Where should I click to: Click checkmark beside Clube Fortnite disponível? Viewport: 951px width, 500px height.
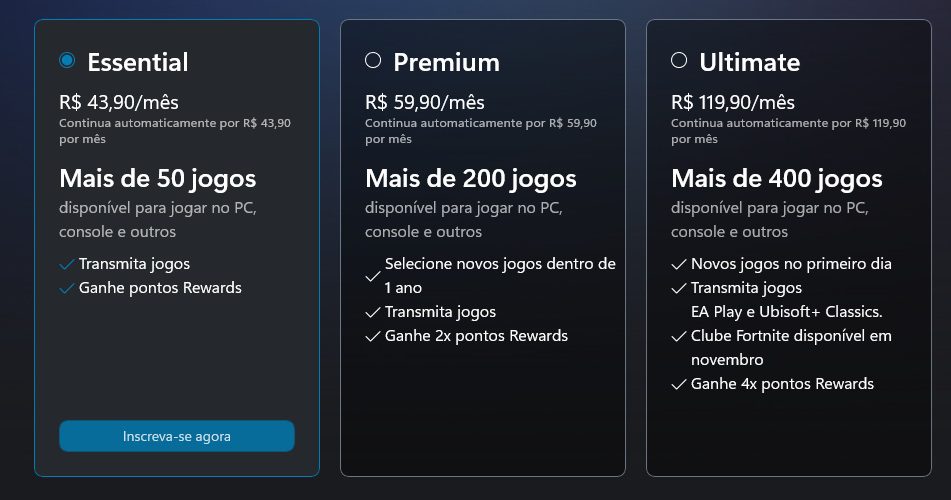point(679,336)
